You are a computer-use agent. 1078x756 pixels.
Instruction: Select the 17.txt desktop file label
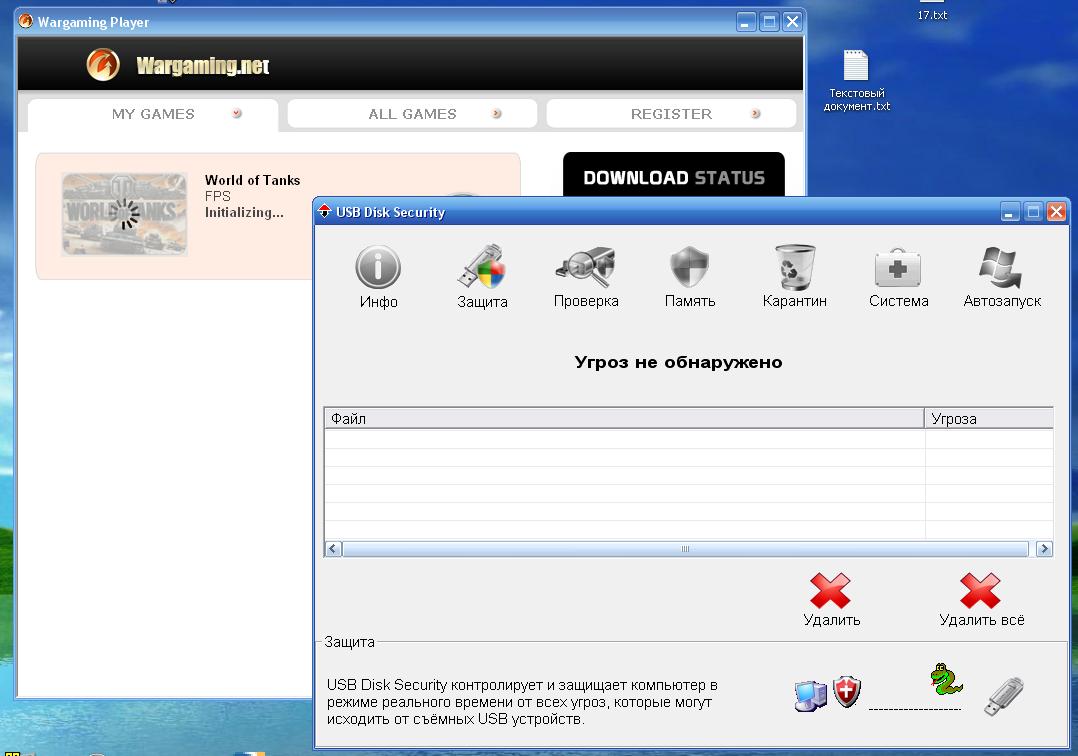(932, 15)
